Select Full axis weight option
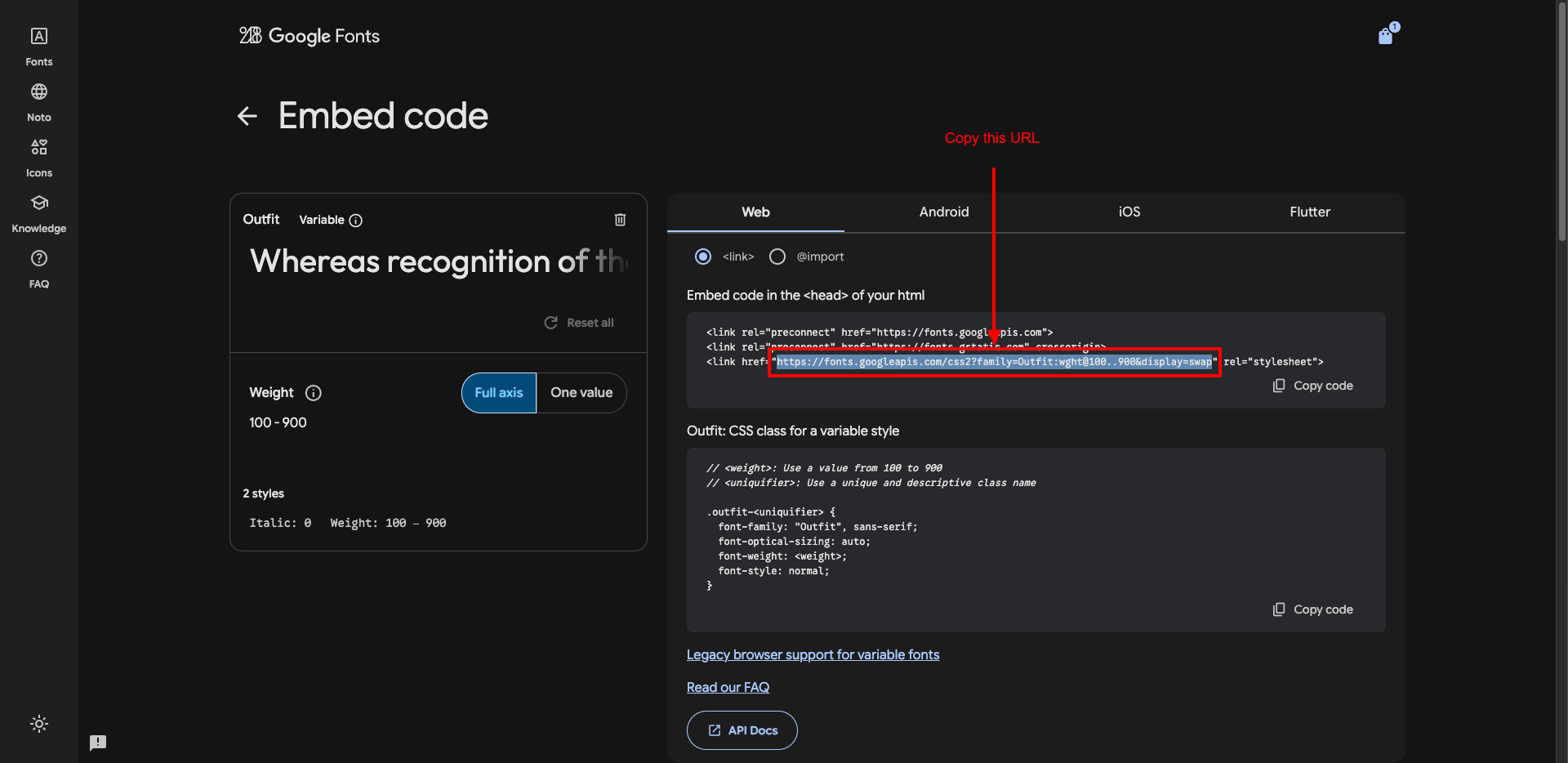The width and height of the screenshot is (1568, 763). [x=499, y=393]
